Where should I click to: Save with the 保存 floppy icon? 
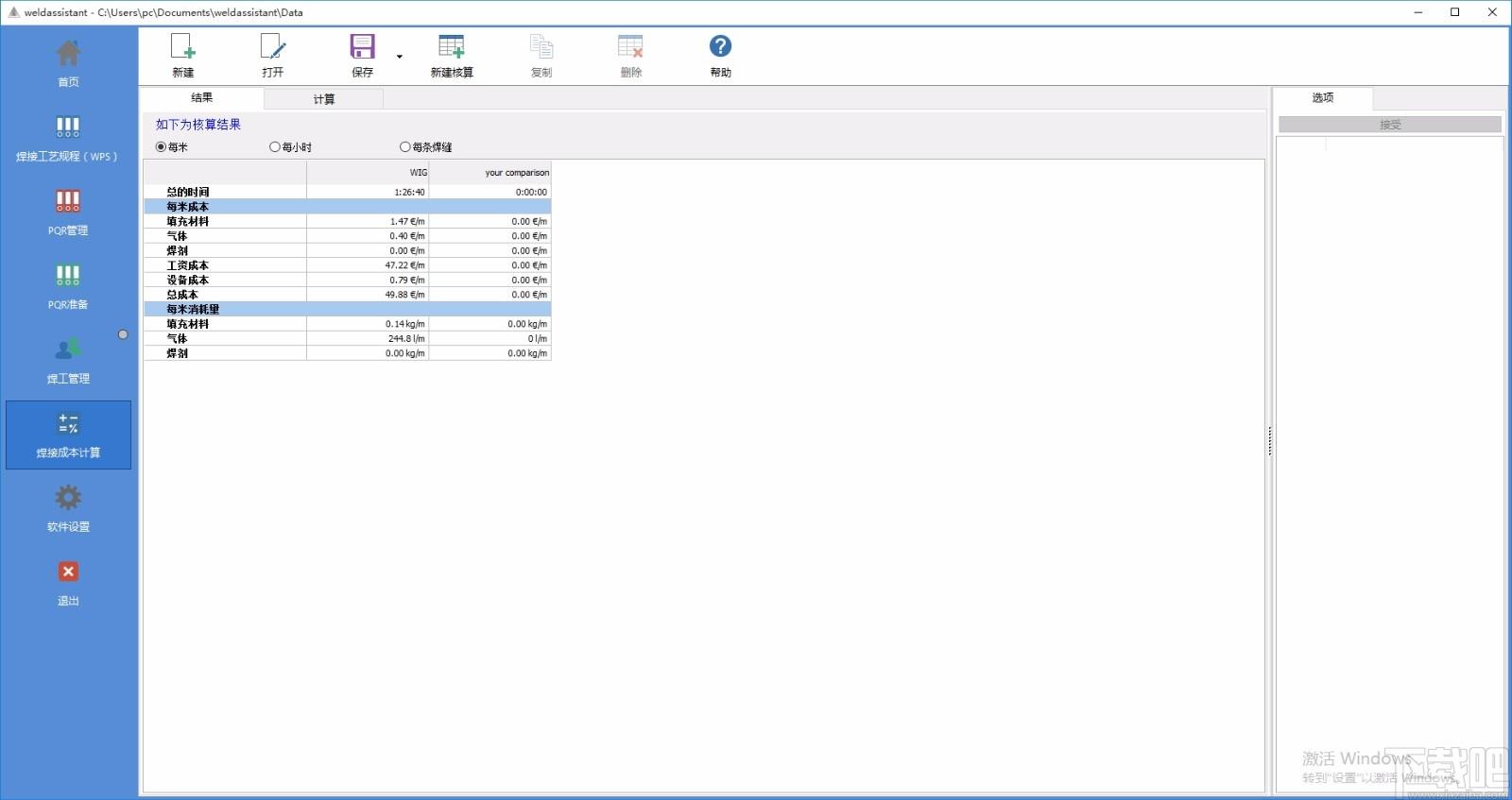[363, 46]
